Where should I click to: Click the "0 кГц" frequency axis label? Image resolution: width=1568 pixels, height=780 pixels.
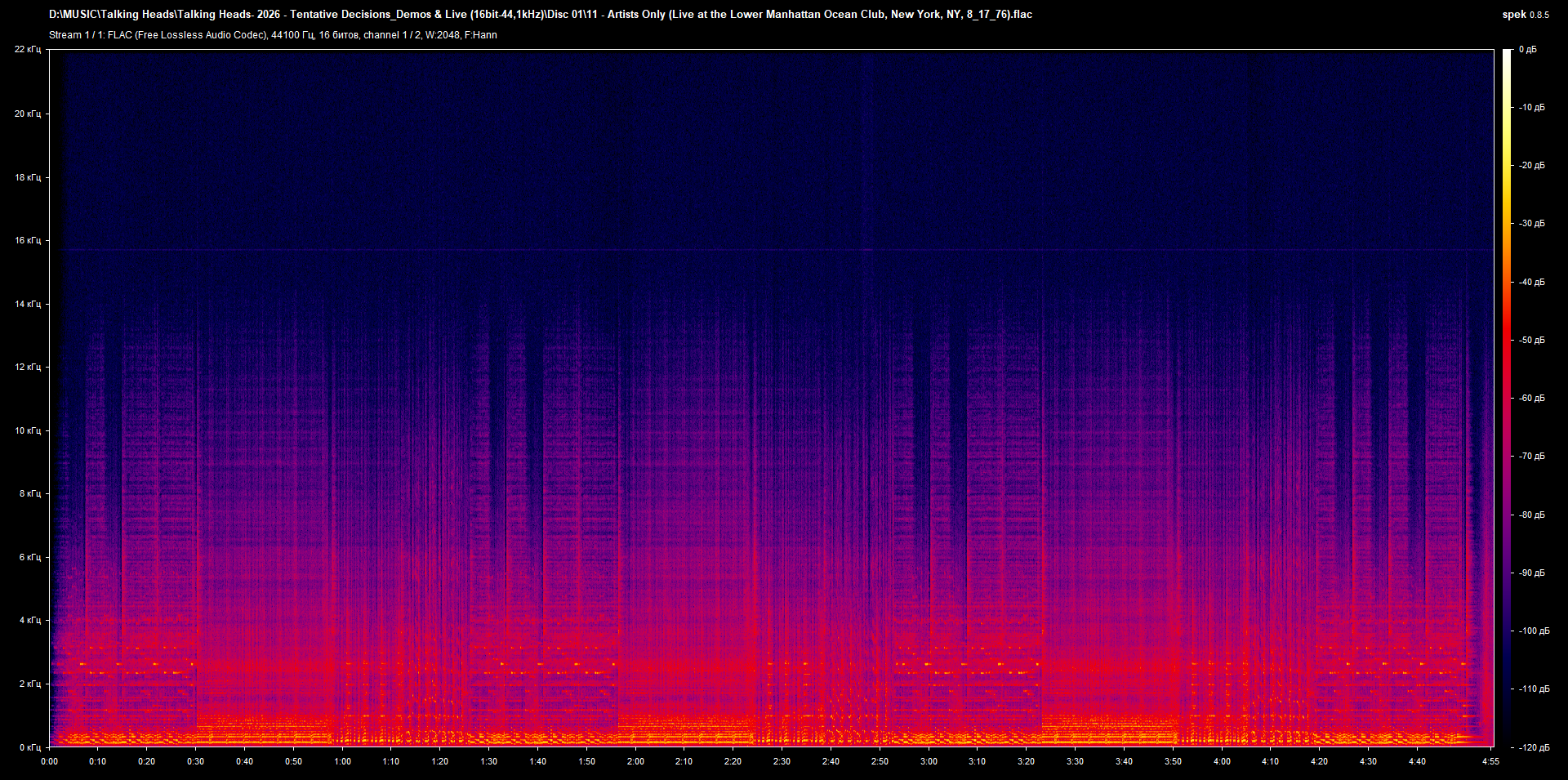[29, 746]
